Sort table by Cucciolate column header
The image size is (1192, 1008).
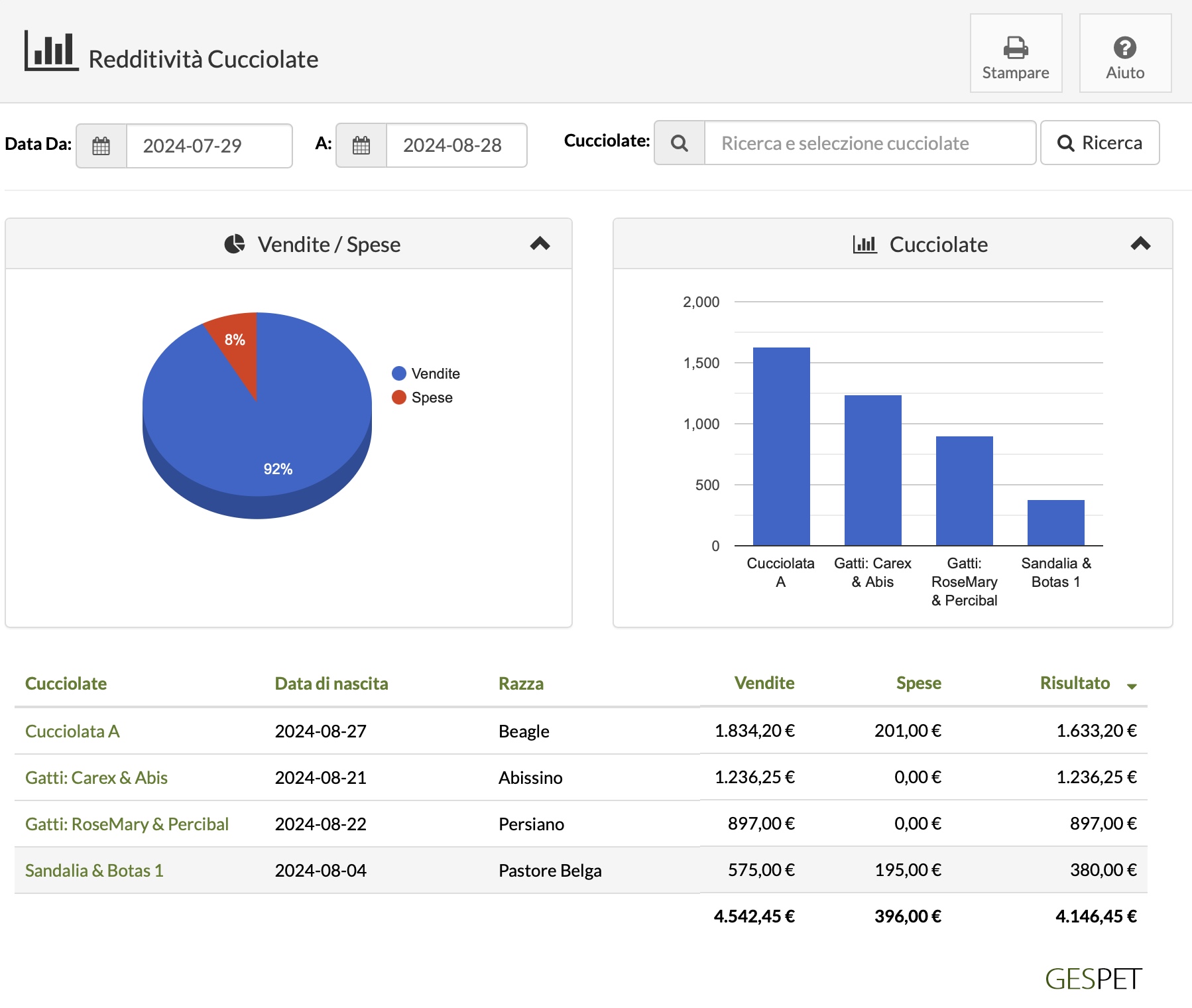tap(66, 684)
